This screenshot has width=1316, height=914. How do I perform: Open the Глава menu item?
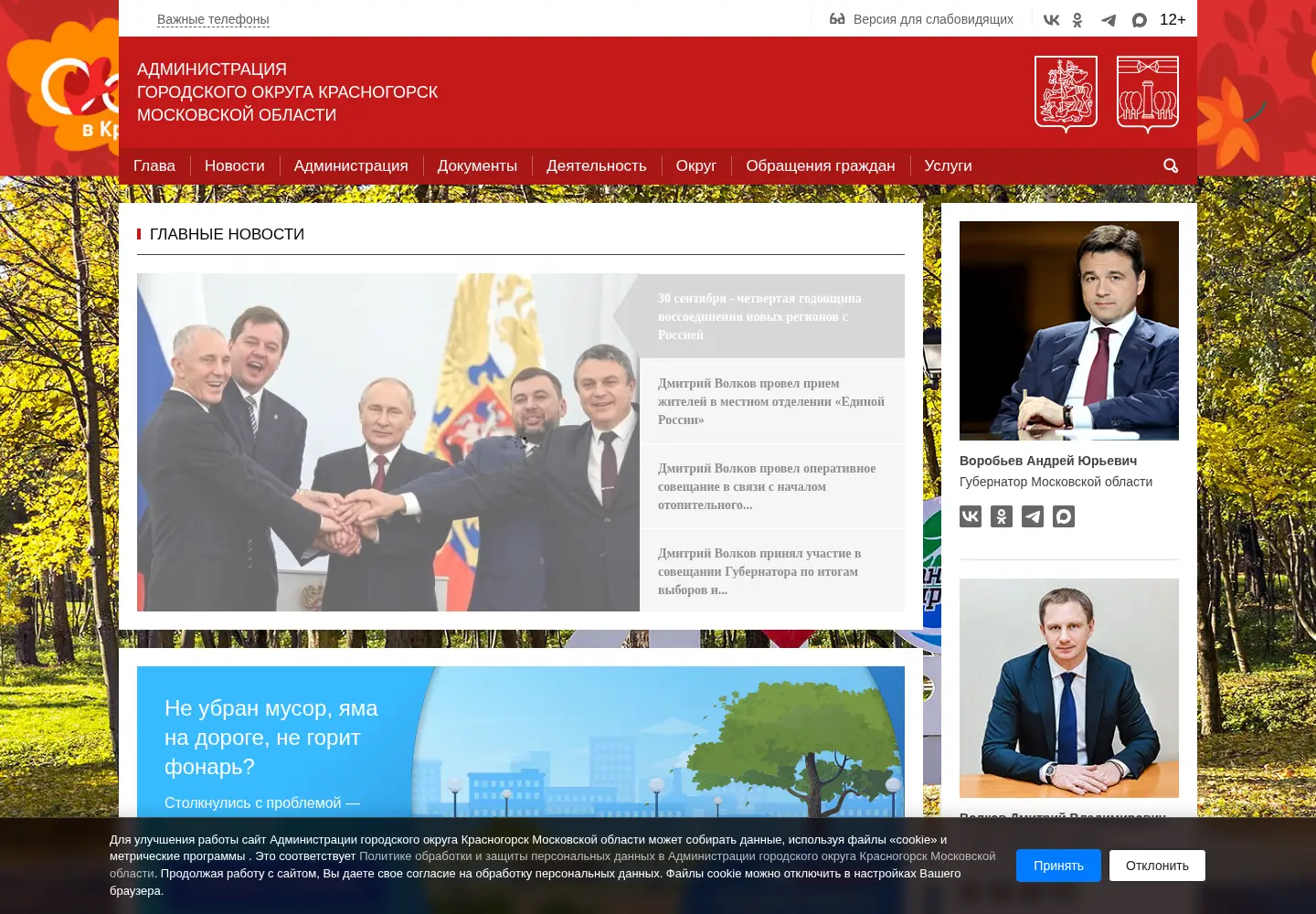[x=154, y=165]
